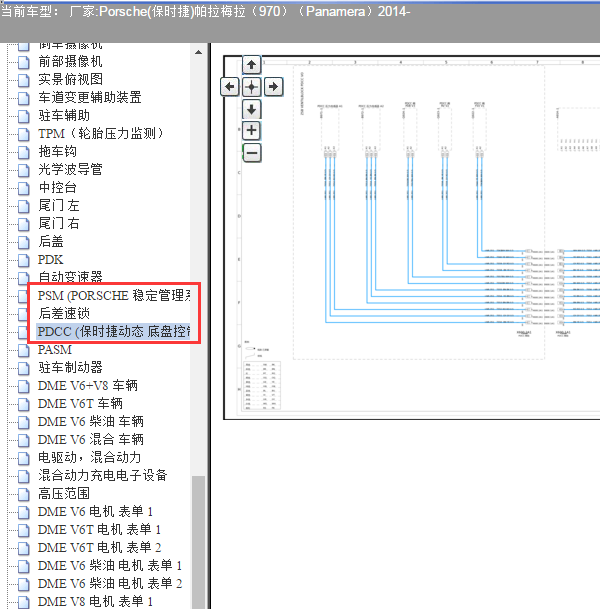Open the 尾门 左 diagram
The height and width of the screenshot is (609, 600).
coord(59,205)
